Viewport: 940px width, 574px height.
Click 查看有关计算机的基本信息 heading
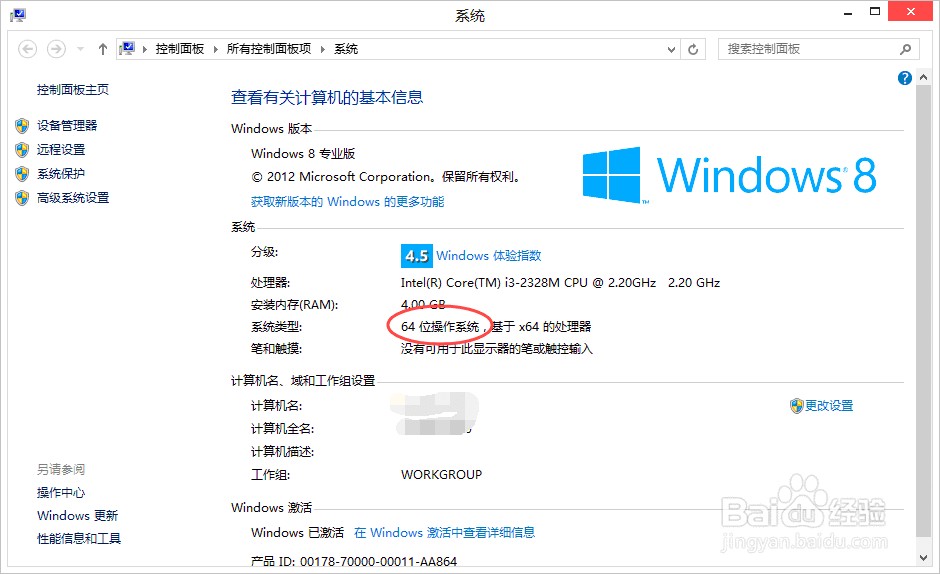click(x=327, y=97)
